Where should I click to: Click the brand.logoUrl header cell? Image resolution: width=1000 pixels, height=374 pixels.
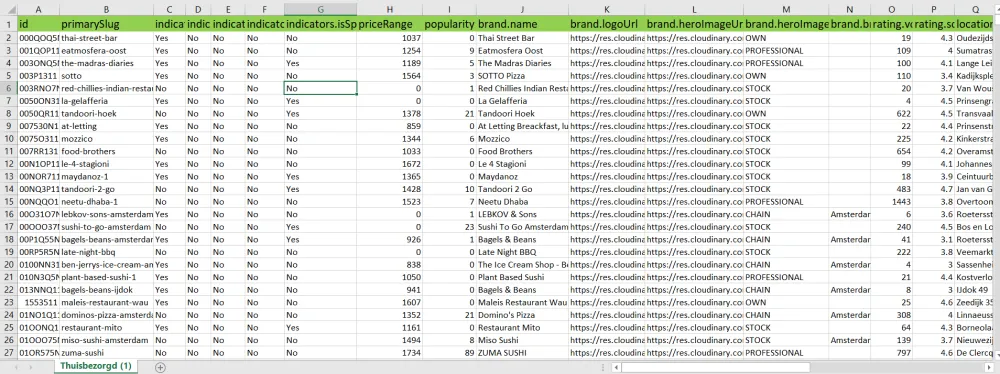607,24
